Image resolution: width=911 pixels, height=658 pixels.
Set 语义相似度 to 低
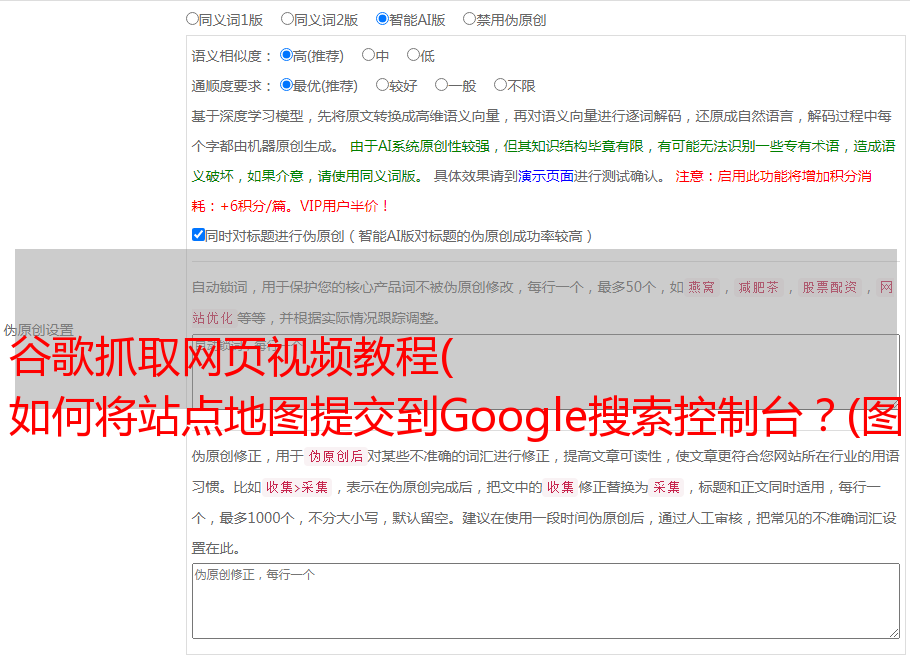coord(413,55)
